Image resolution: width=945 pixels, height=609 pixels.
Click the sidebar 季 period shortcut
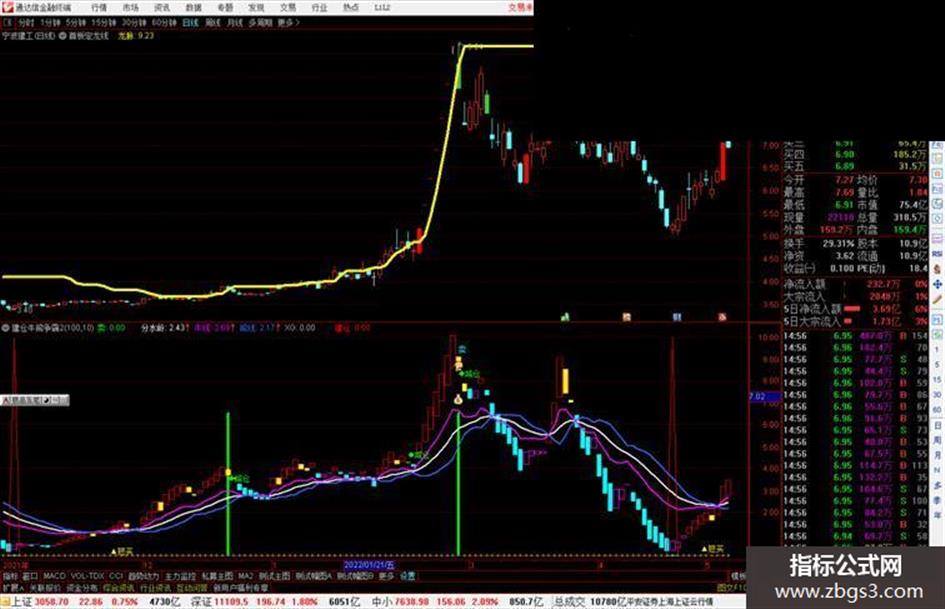(x=938, y=500)
